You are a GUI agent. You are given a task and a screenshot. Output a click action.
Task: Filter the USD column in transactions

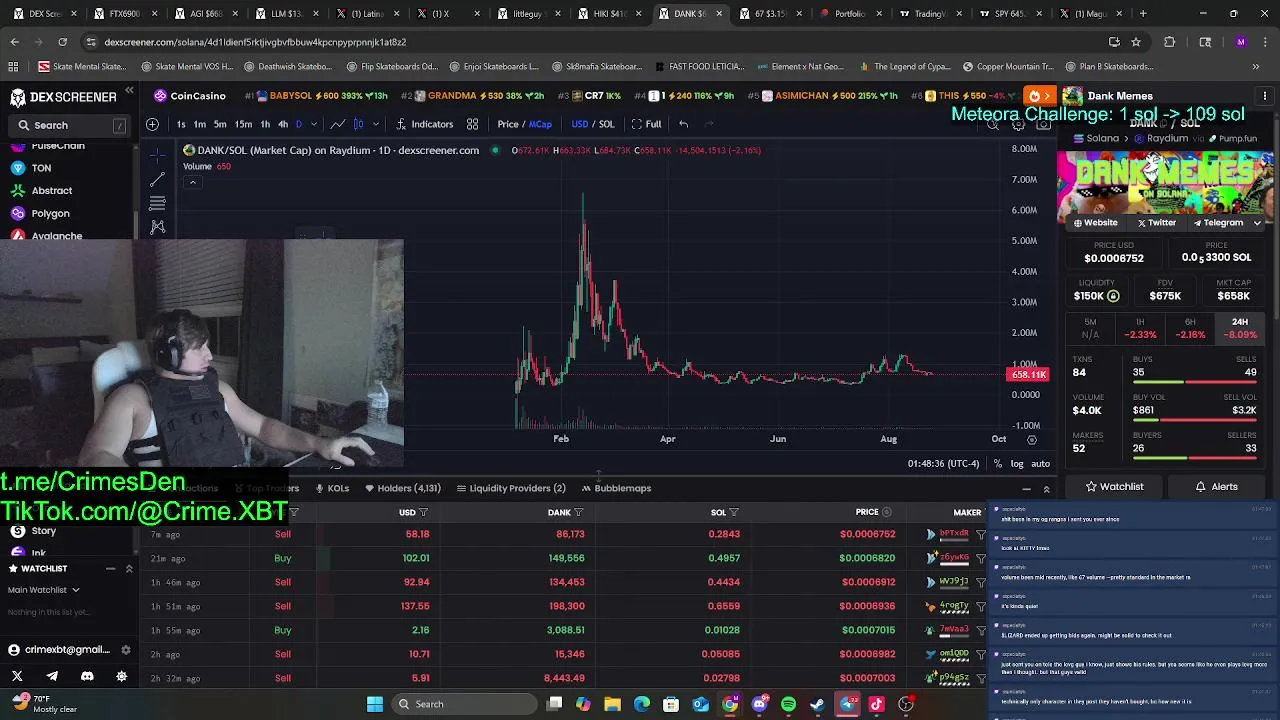[423, 513]
